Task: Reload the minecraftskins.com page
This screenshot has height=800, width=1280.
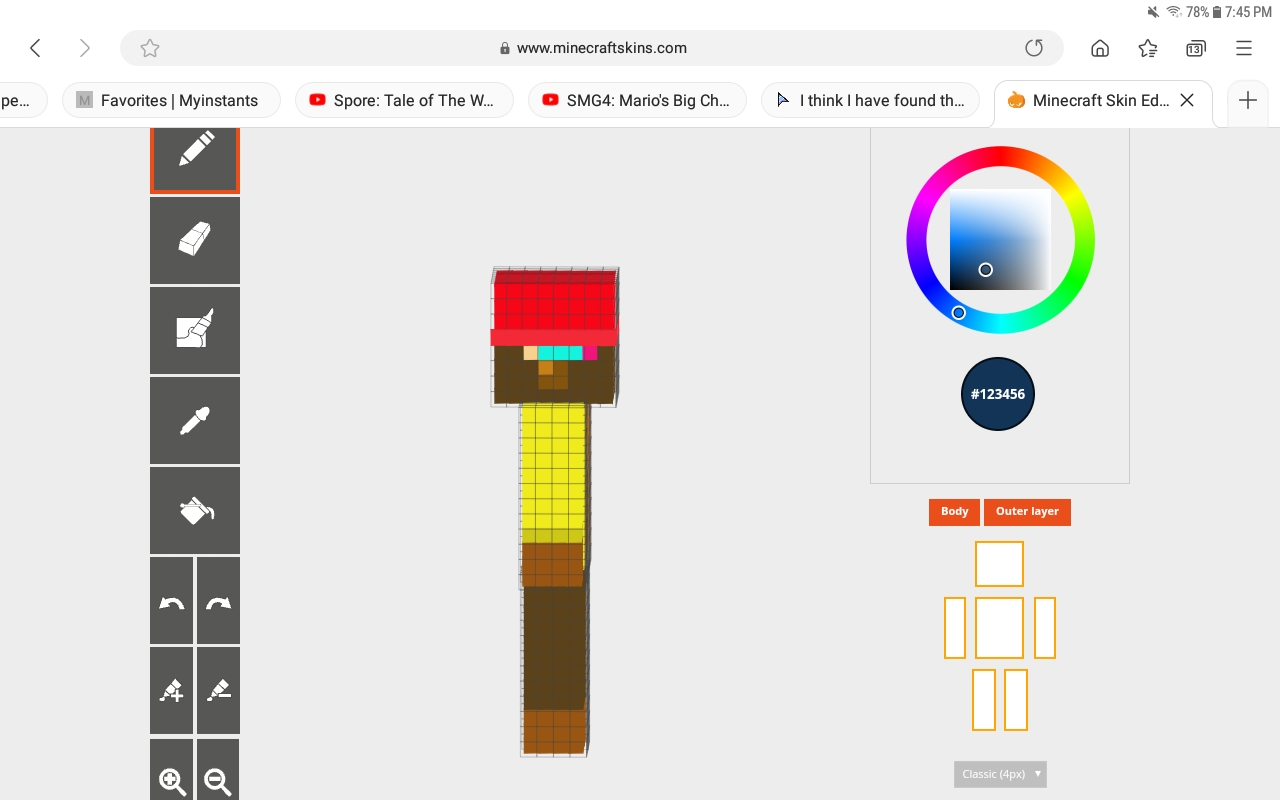Action: (1034, 47)
